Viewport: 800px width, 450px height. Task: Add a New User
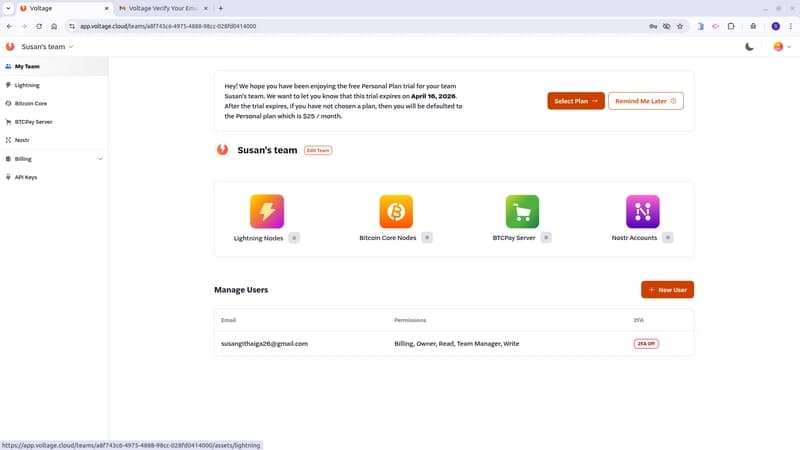click(667, 290)
